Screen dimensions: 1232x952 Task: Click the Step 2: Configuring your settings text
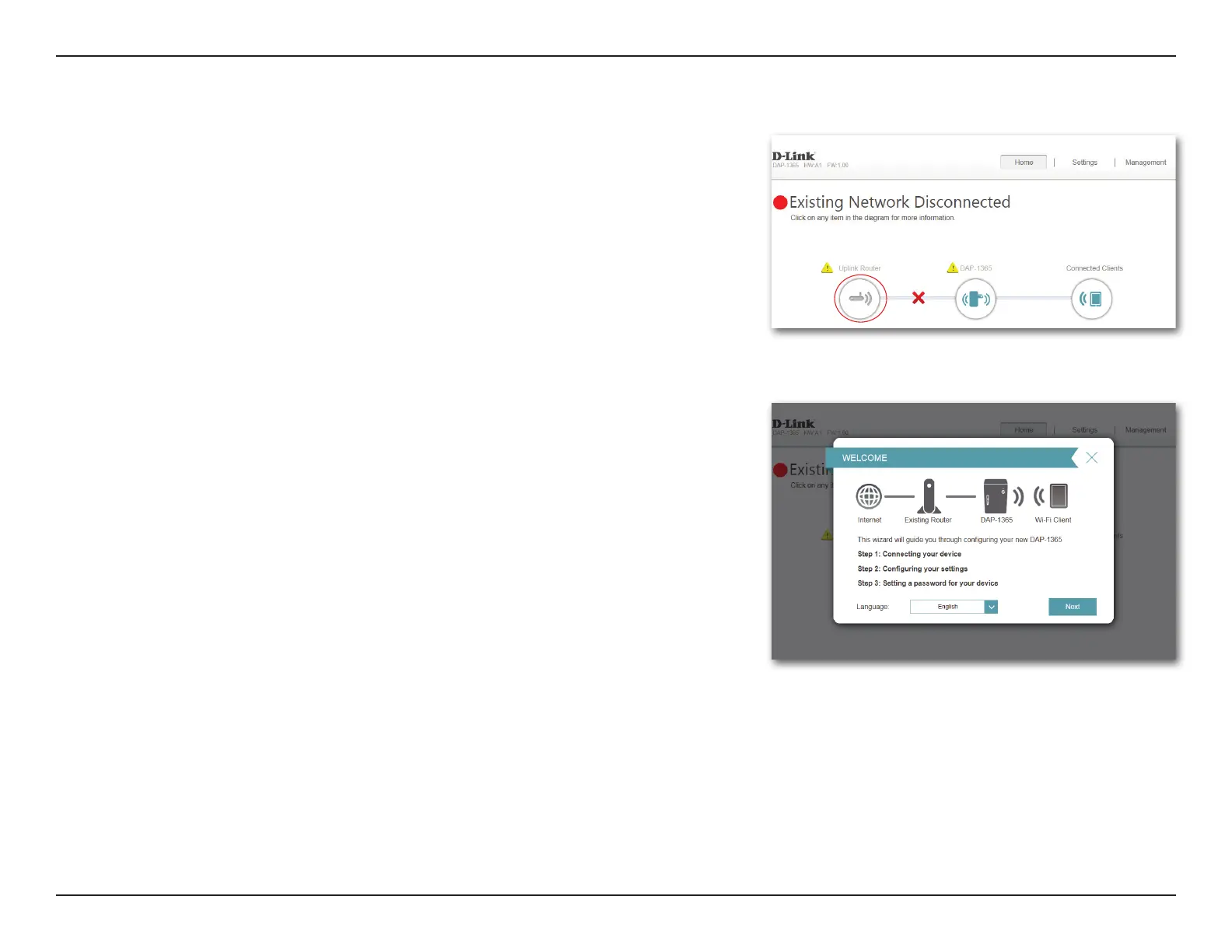[912, 569]
